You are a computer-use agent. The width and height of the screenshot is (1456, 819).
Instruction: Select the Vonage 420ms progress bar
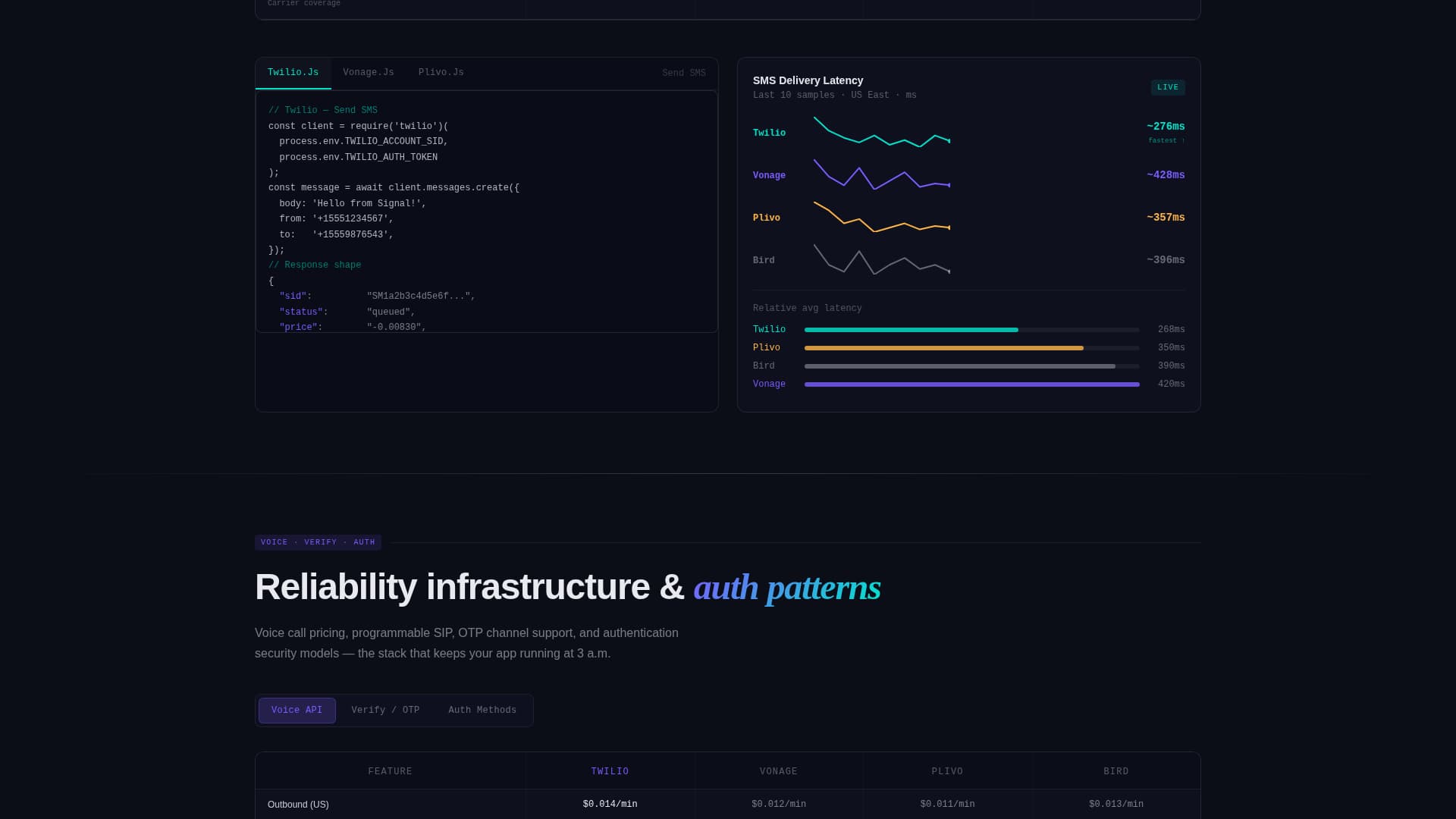(x=971, y=384)
